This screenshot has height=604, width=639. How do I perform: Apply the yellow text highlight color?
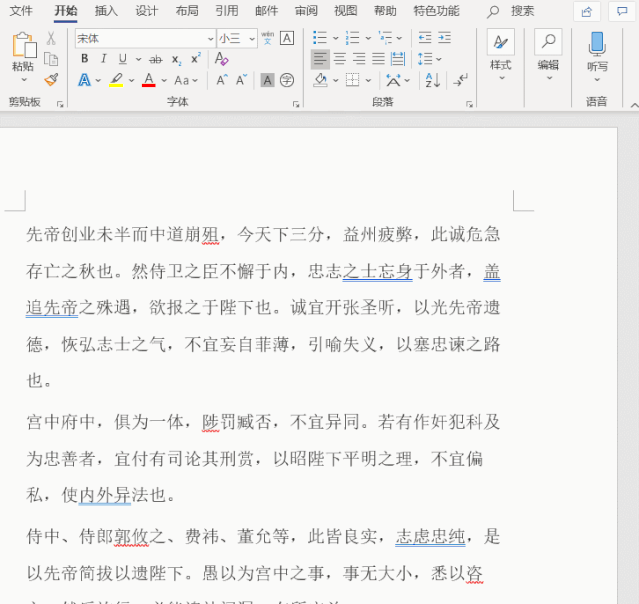click(116, 80)
